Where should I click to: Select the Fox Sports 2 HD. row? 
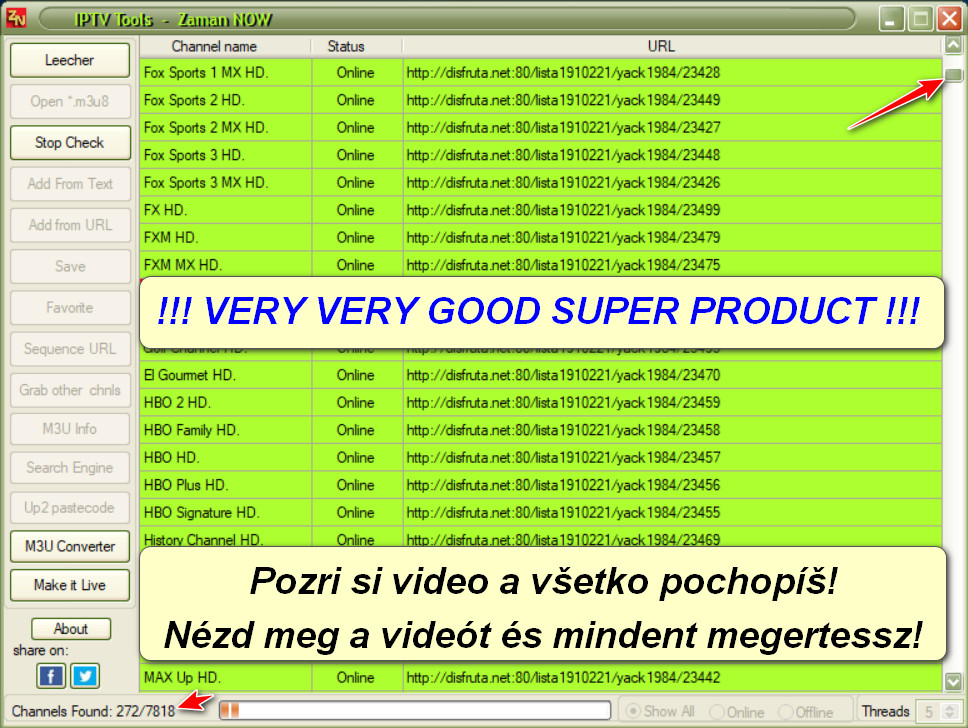point(540,100)
